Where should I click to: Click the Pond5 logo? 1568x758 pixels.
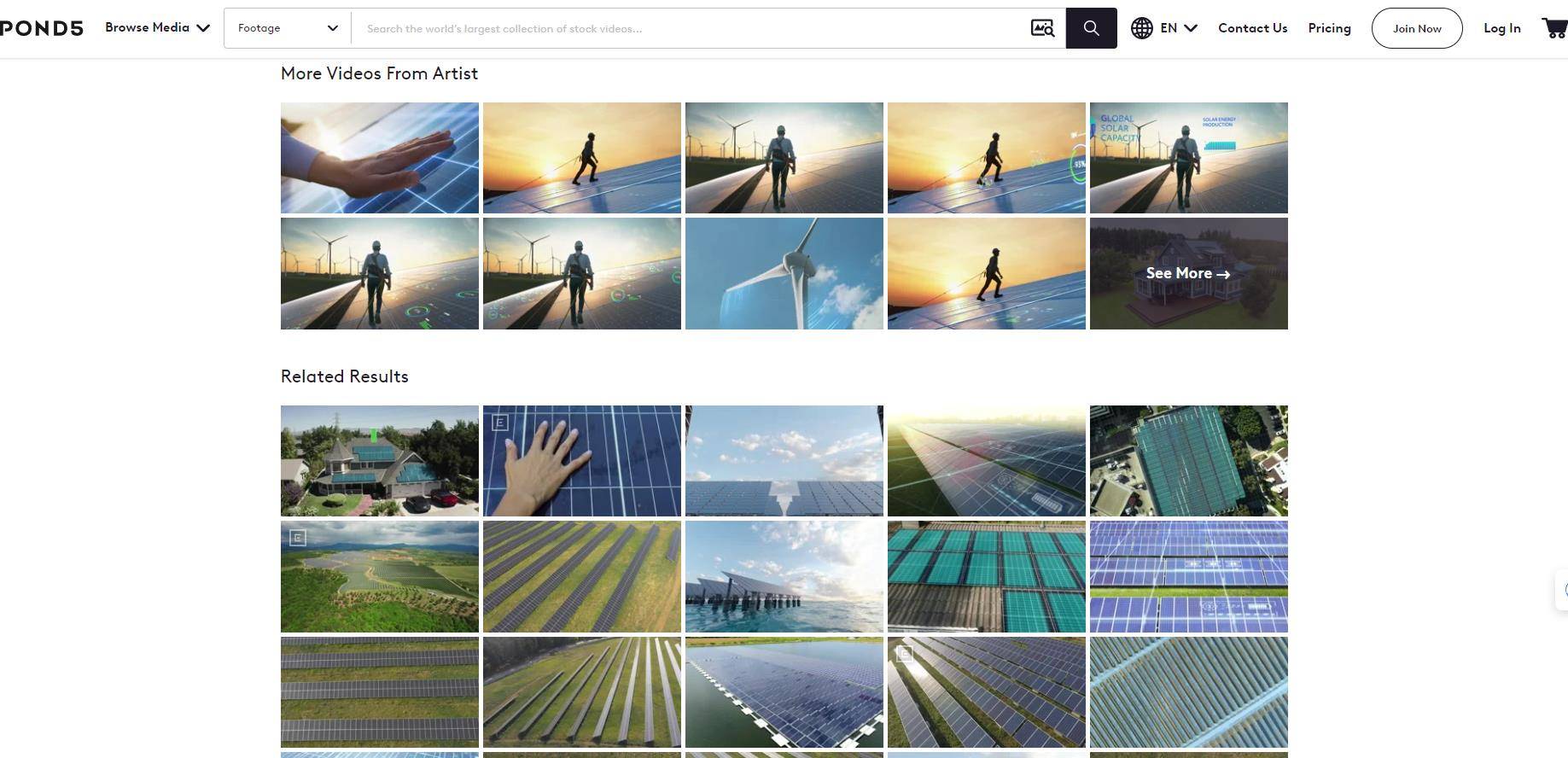click(x=41, y=28)
